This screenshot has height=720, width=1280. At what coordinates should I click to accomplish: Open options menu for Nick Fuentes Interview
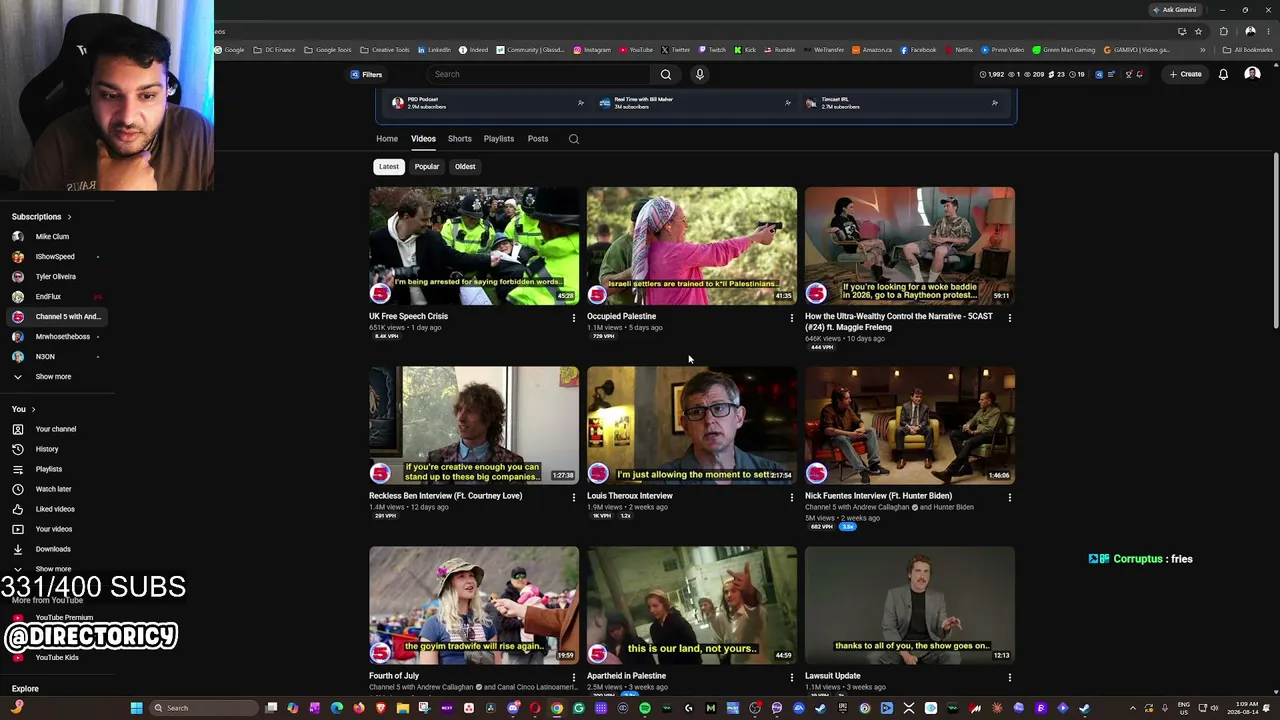[1010, 497]
